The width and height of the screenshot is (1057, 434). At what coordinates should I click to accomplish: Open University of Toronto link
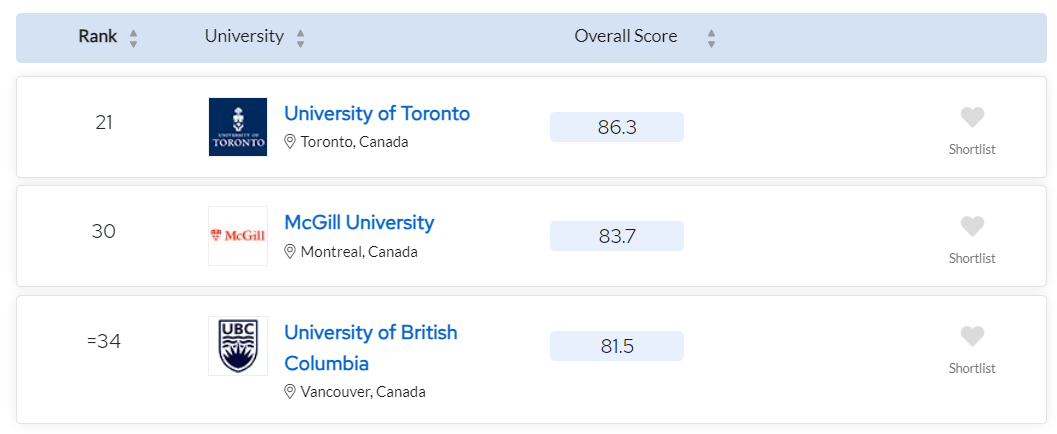click(x=377, y=113)
